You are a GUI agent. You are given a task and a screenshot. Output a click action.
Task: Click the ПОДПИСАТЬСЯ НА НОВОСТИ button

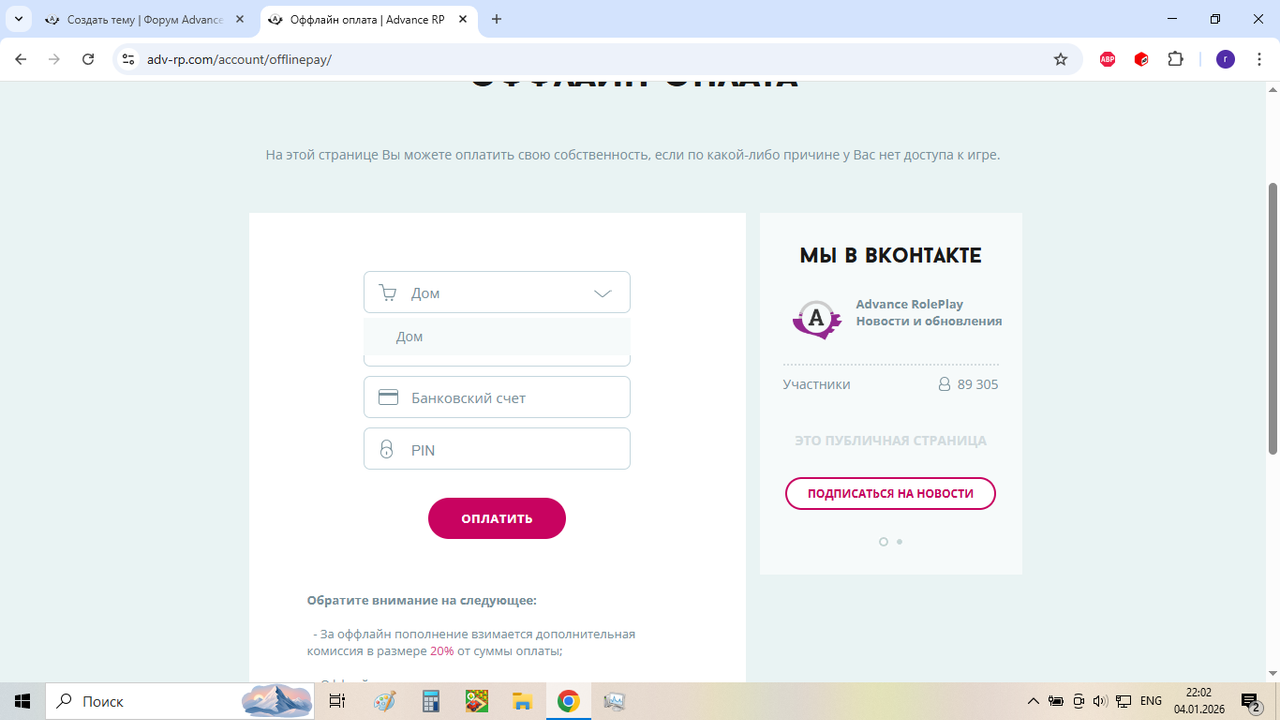890,493
